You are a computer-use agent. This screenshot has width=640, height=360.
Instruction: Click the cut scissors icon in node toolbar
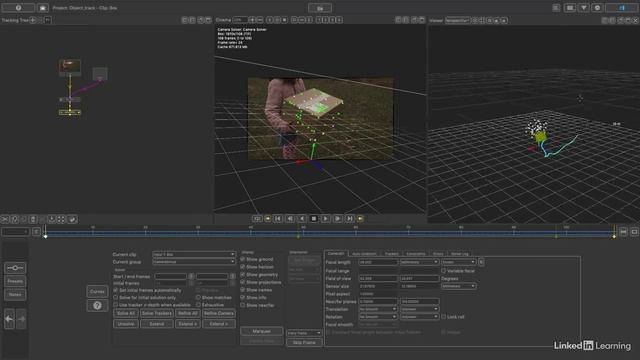click(5, 220)
